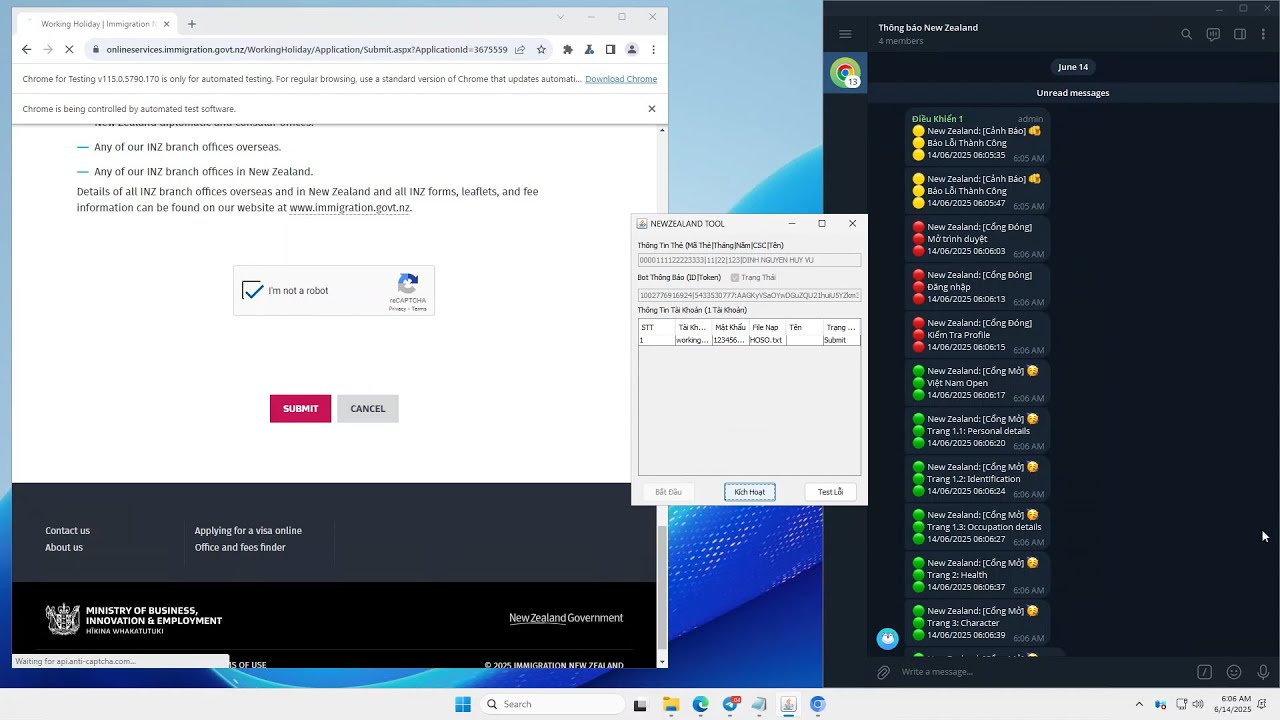This screenshot has width=1280, height=720.
Task: Click the Chrome address bar URL
Action: (307, 49)
